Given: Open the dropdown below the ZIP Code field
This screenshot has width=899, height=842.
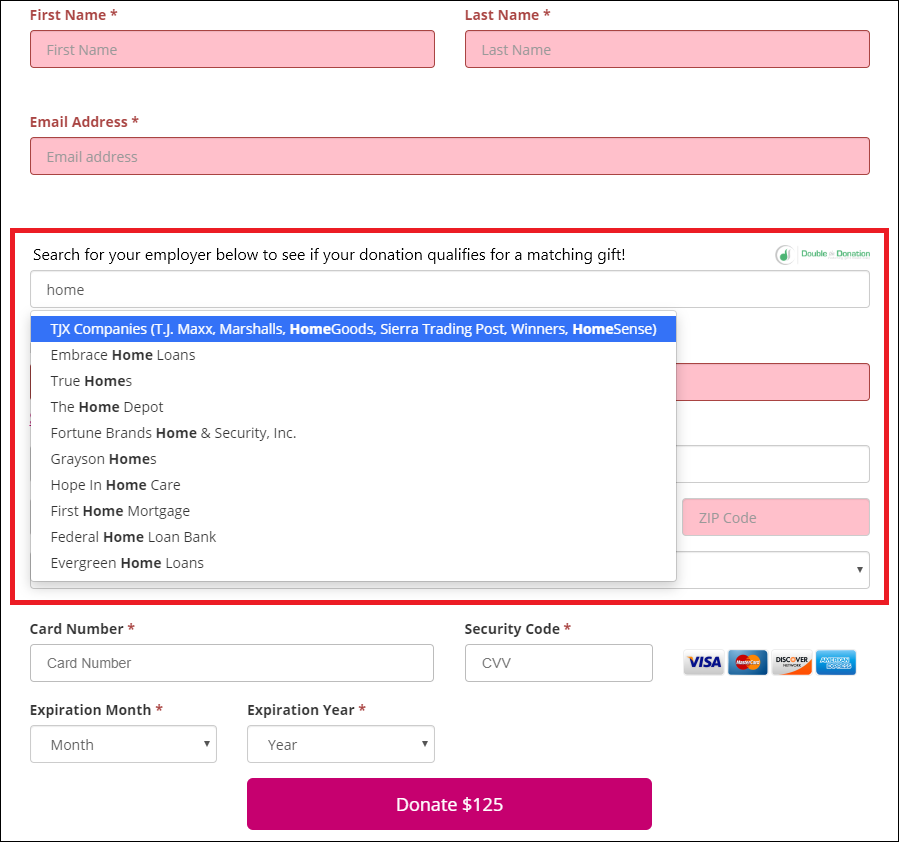Looking at the screenshot, I should tap(773, 570).
